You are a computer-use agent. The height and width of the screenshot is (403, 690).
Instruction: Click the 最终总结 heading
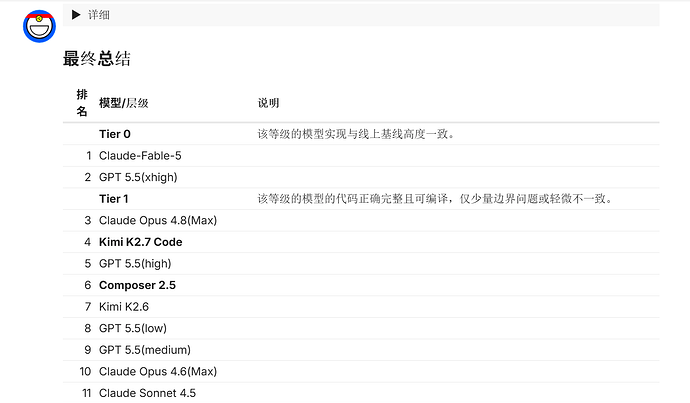(x=97, y=58)
